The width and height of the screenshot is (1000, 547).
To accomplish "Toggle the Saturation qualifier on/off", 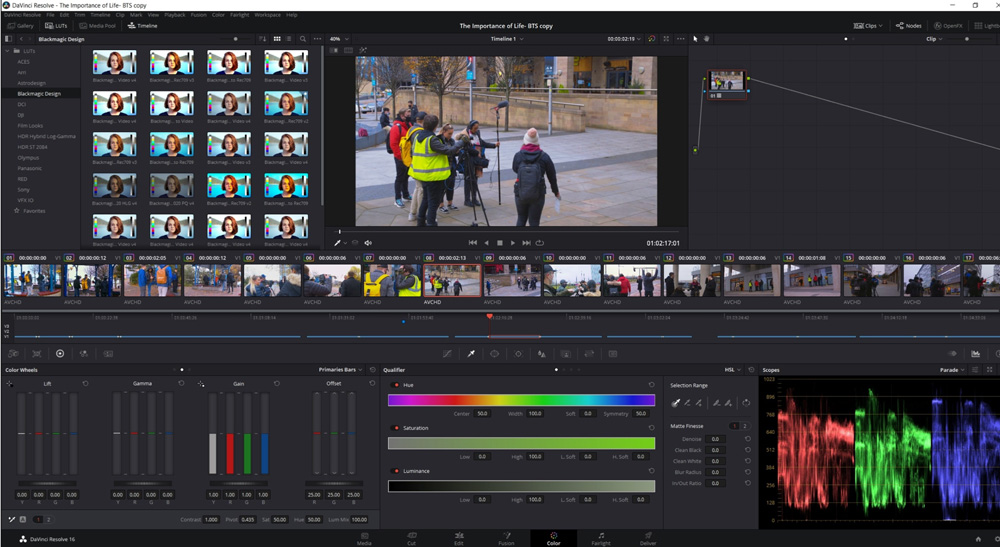I will [x=396, y=428].
